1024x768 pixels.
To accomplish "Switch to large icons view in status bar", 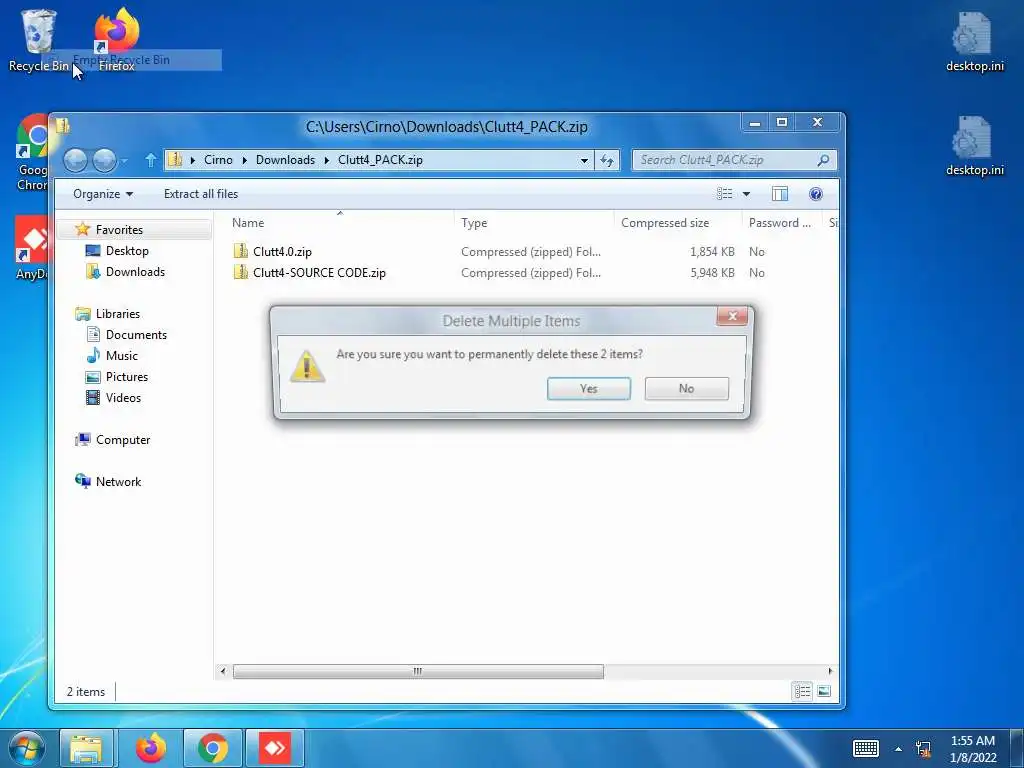I will pos(824,692).
